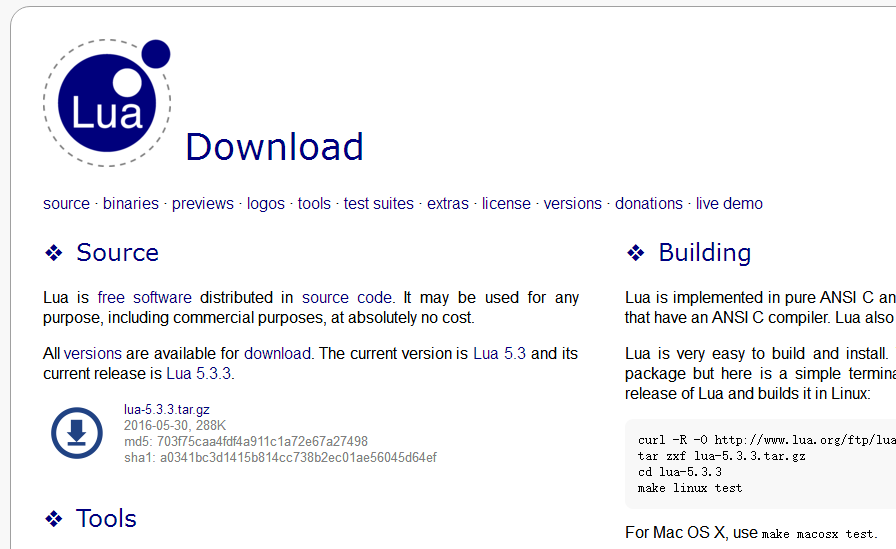Click the Lua logo image
The width and height of the screenshot is (896, 549).
coord(107,103)
